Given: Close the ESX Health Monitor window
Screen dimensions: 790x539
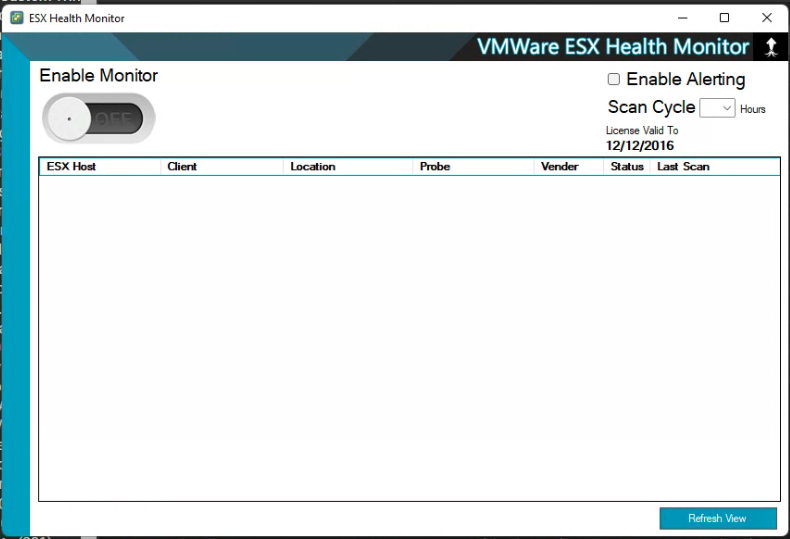Looking at the screenshot, I should [767, 18].
